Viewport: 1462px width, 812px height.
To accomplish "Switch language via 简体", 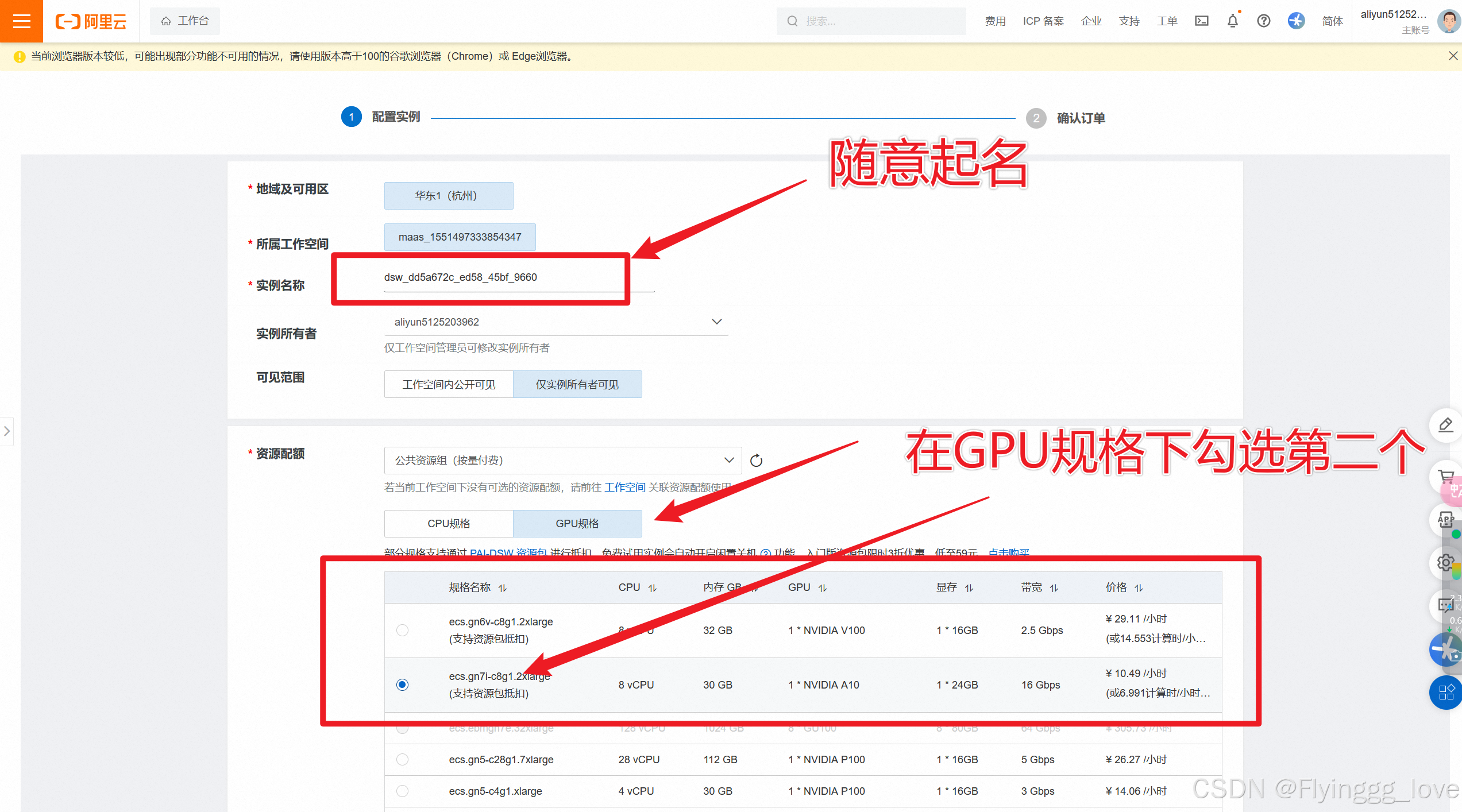I will [1332, 21].
